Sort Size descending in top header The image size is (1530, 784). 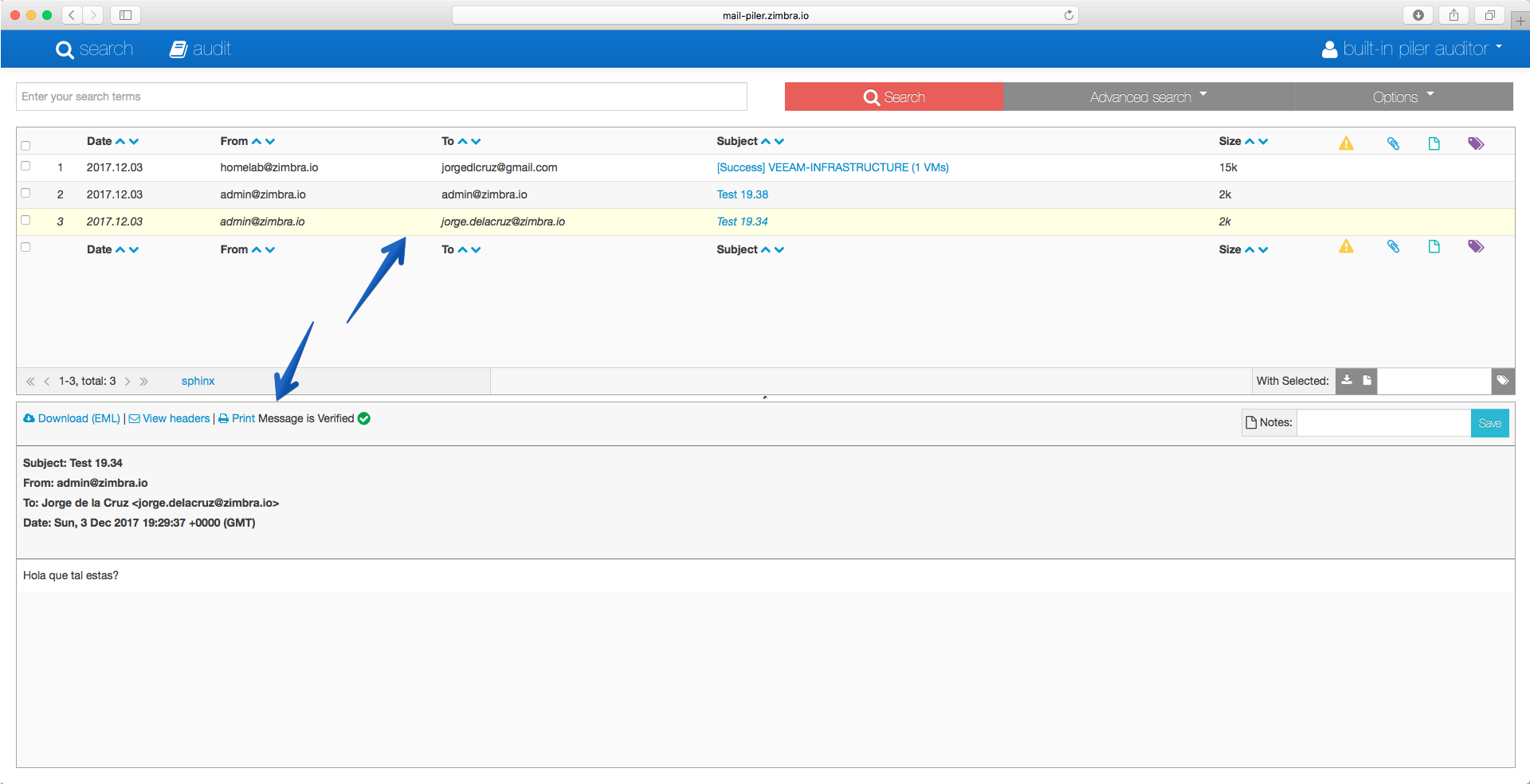[1263, 141]
